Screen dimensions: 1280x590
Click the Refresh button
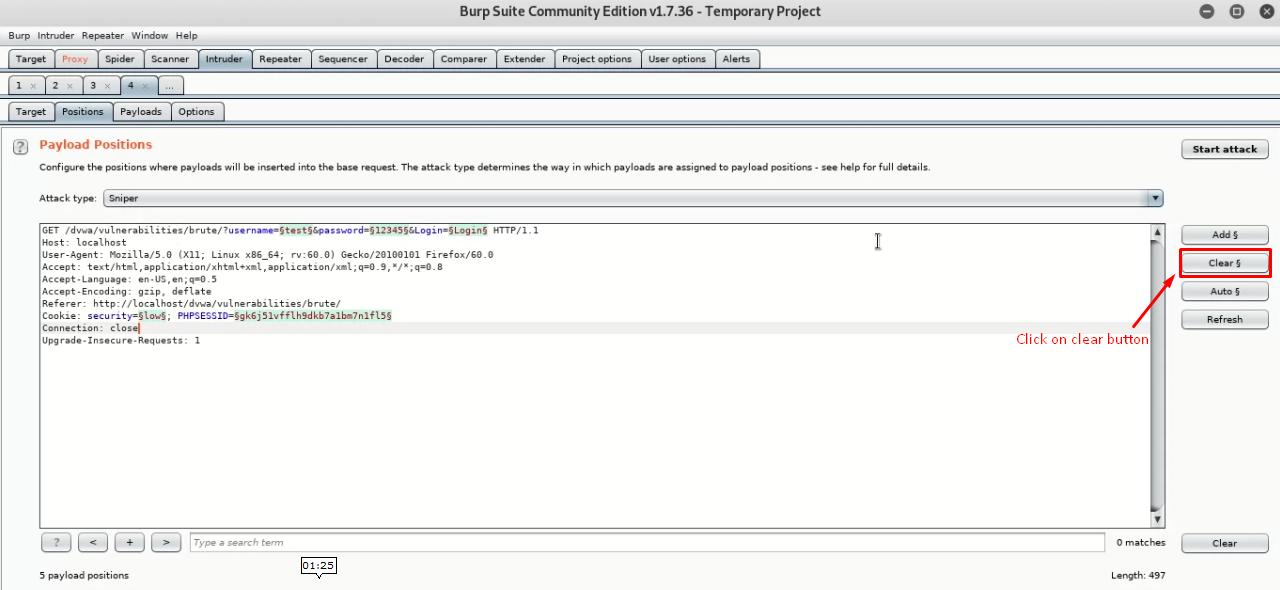(1224, 319)
